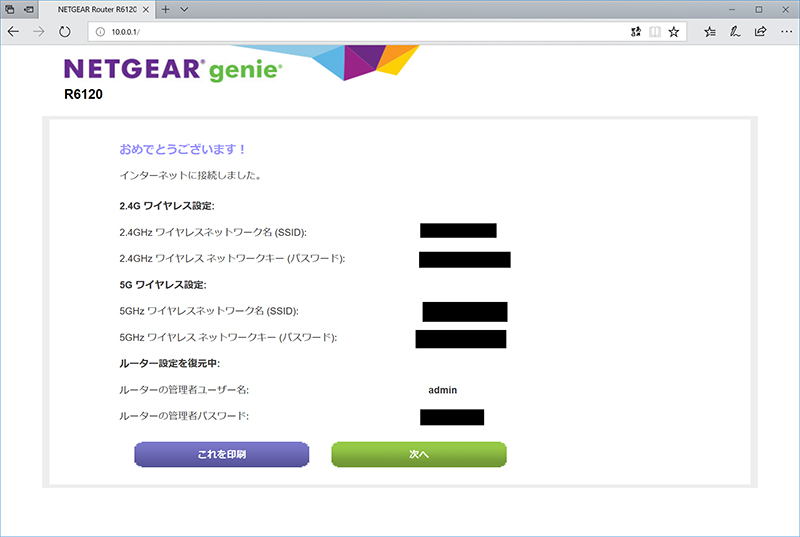Screen dimensions: 800x537
Task: Click the NETGEAR genie logo
Action: click(172, 70)
